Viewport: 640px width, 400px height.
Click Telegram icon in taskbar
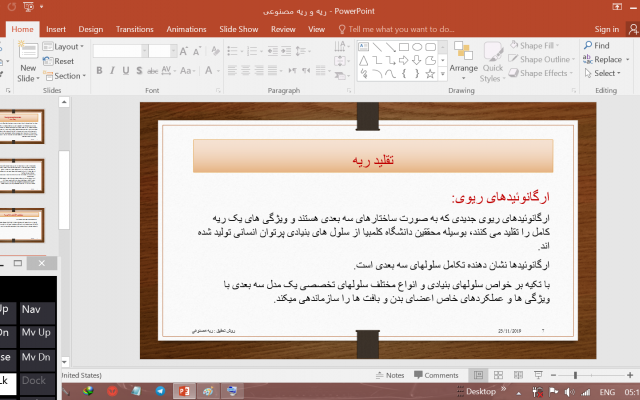tap(160, 391)
